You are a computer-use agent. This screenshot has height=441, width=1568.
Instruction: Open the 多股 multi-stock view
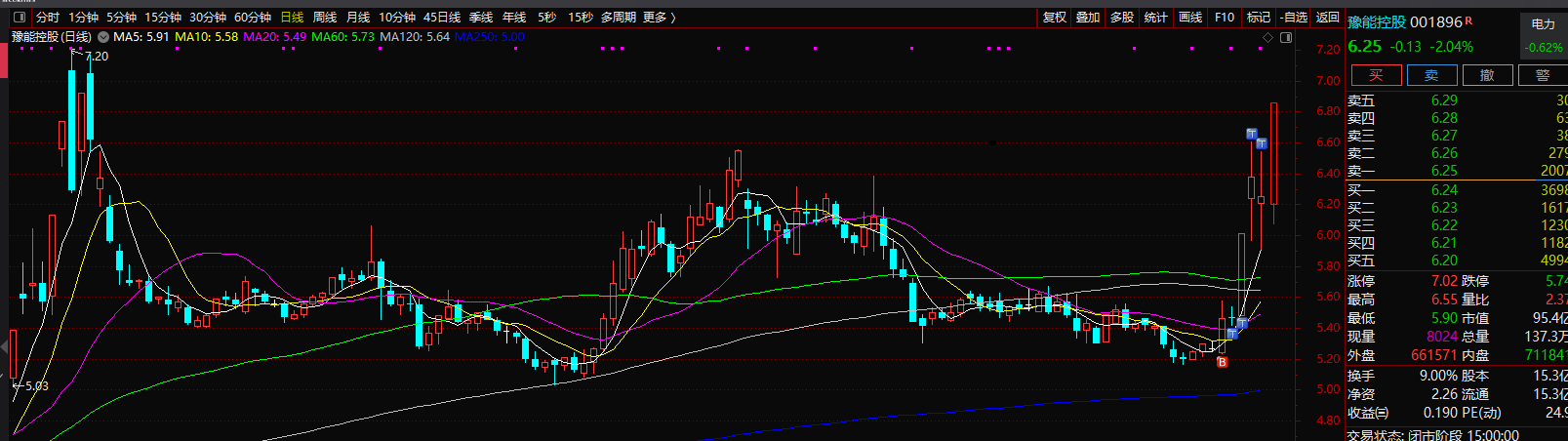tap(1122, 18)
